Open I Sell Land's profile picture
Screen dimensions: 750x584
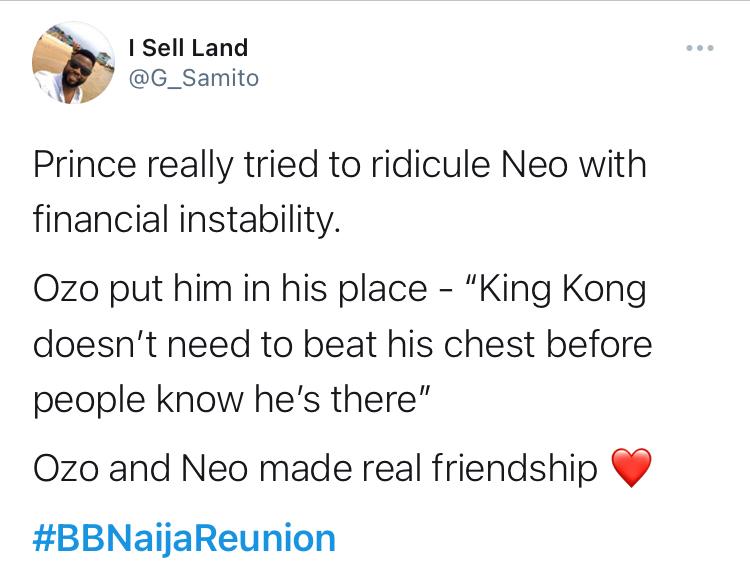pos(73,63)
